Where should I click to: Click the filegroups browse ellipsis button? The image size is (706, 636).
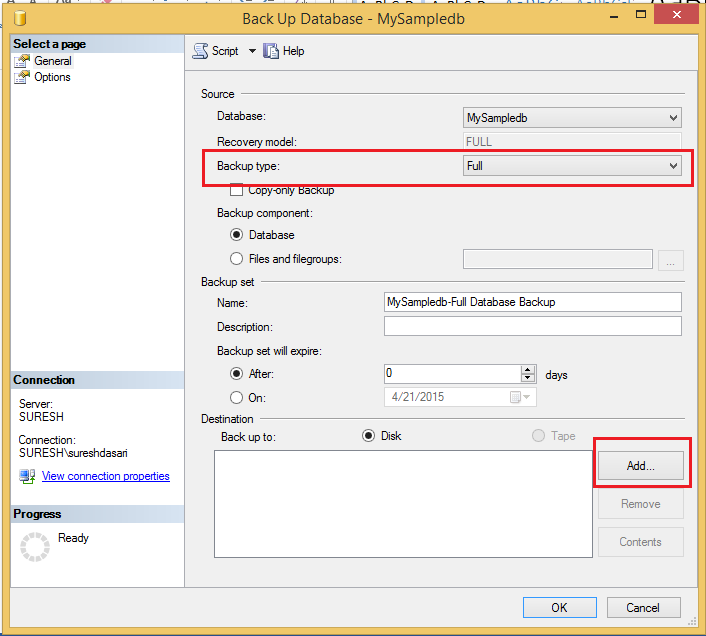click(670, 260)
